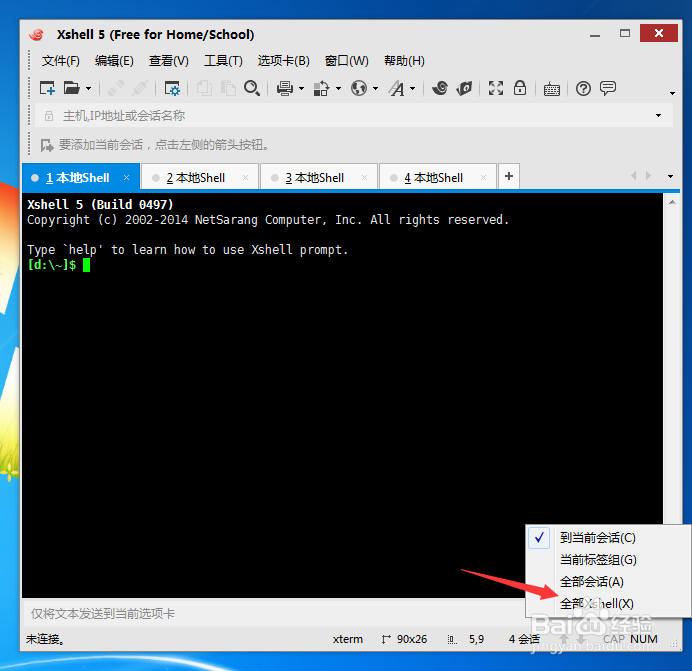Open the tab list dropdown arrow
This screenshot has width=692, height=671.
click(x=670, y=176)
